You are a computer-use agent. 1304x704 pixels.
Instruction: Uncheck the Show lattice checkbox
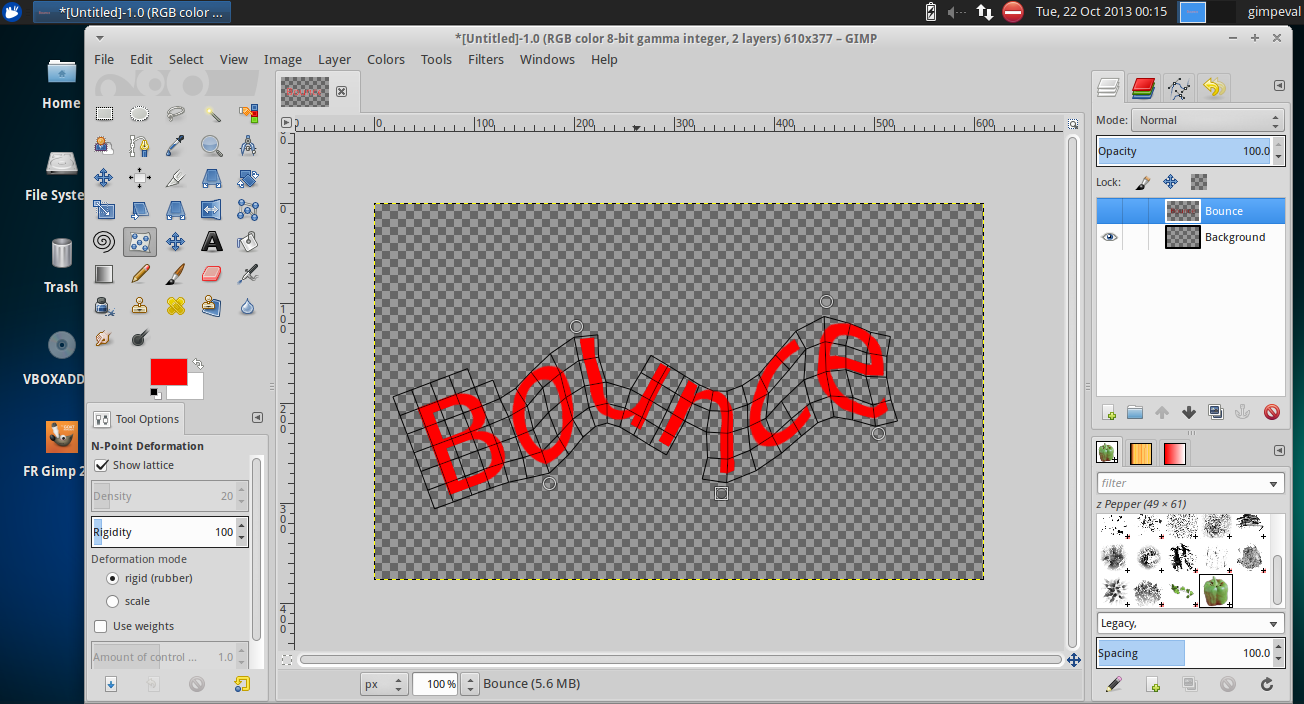[101, 465]
